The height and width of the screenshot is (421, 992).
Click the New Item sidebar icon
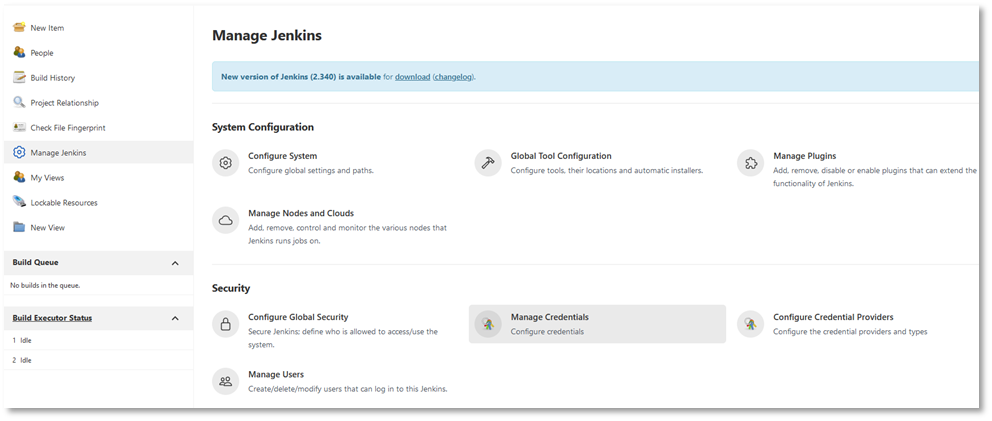19,27
